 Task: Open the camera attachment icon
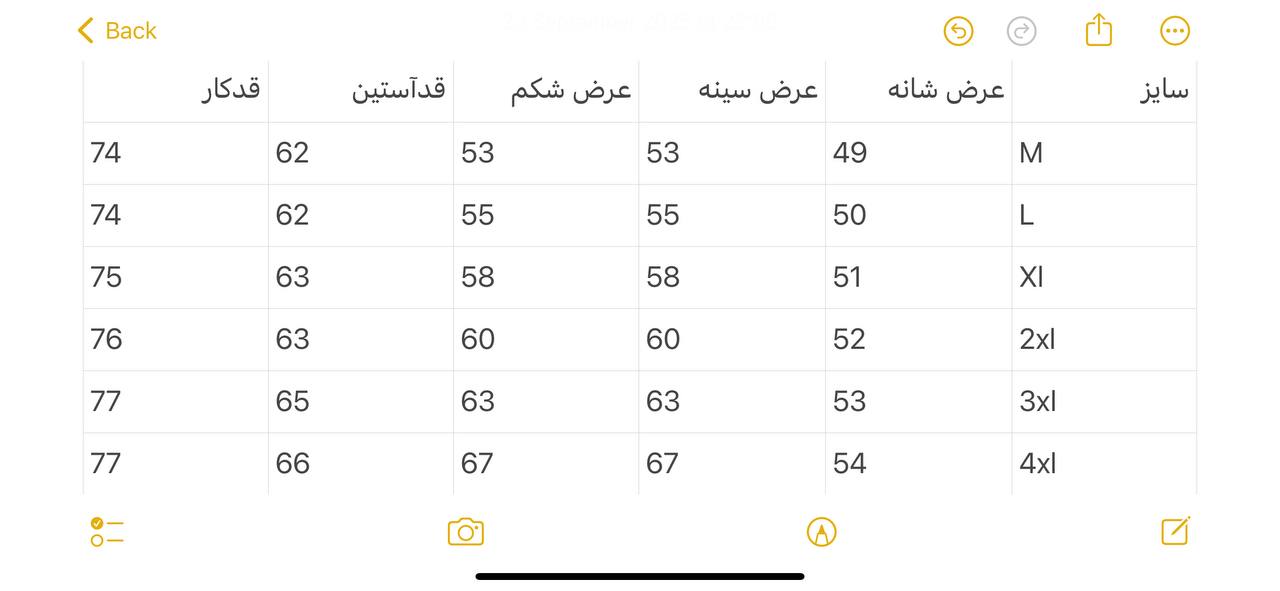coord(465,532)
